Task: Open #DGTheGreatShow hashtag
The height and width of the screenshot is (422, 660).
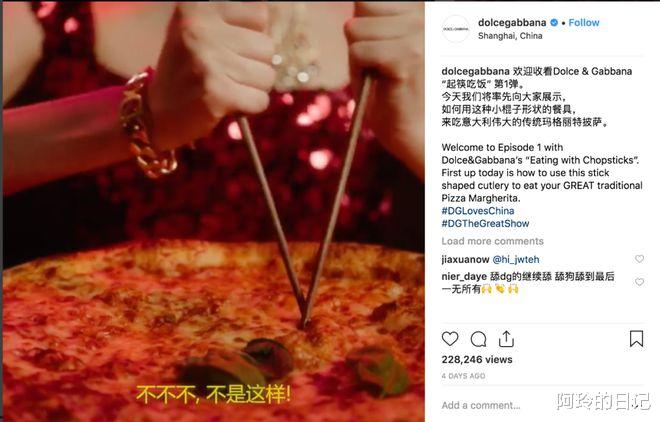Action: click(485, 223)
